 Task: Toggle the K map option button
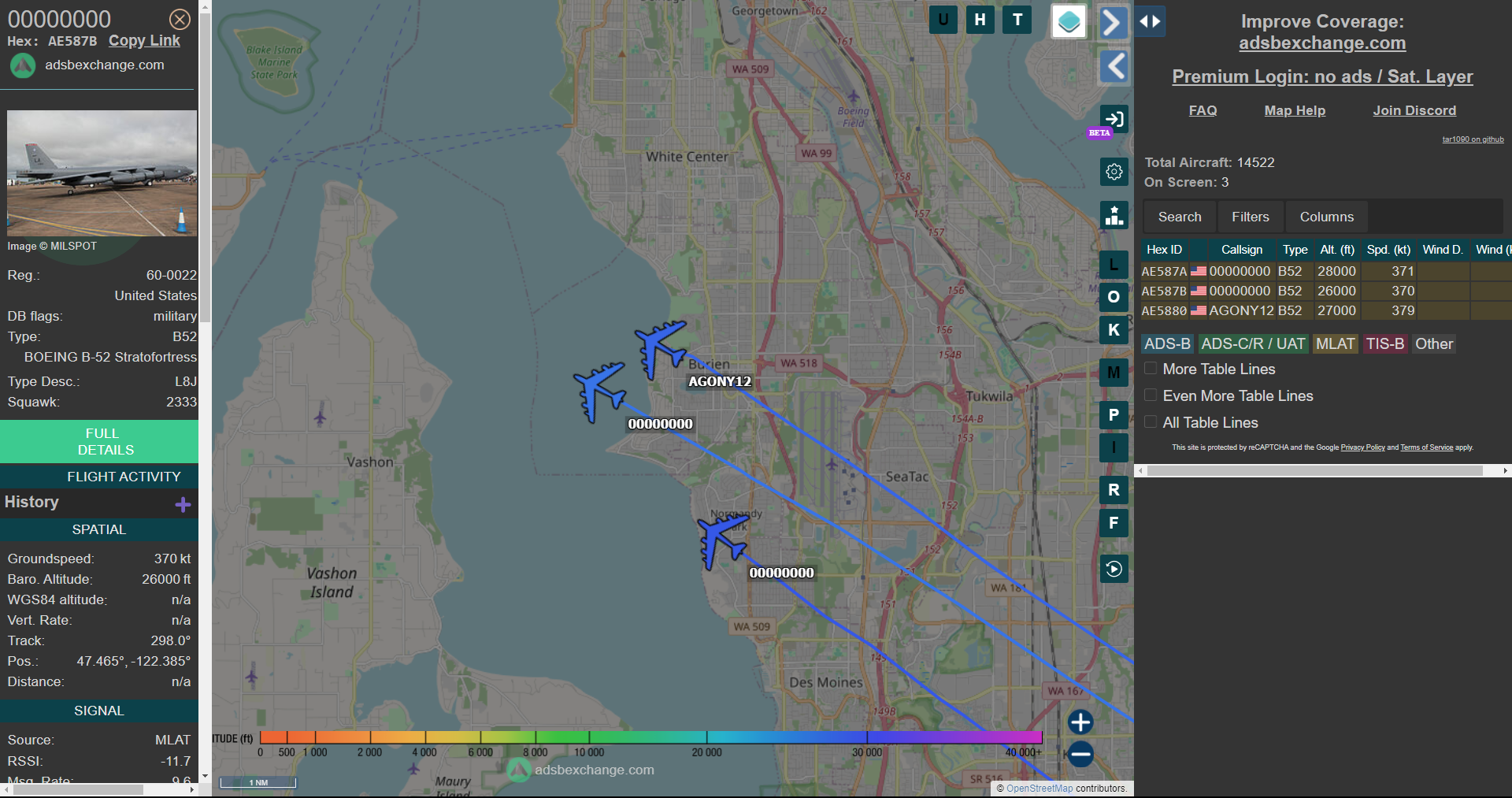click(1114, 330)
